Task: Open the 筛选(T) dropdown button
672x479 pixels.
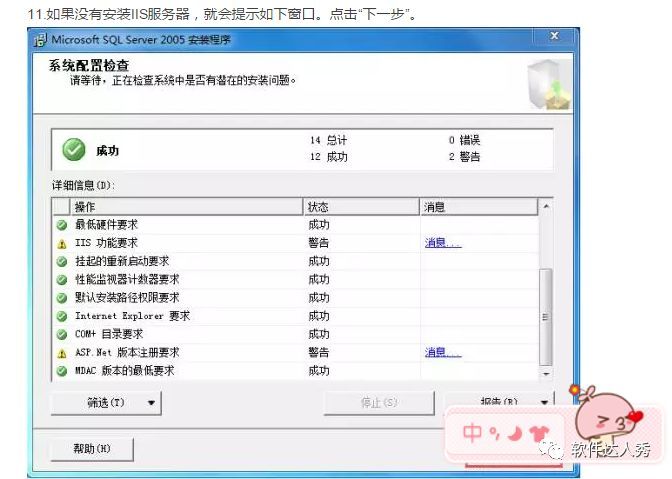Action: (106, 403)
